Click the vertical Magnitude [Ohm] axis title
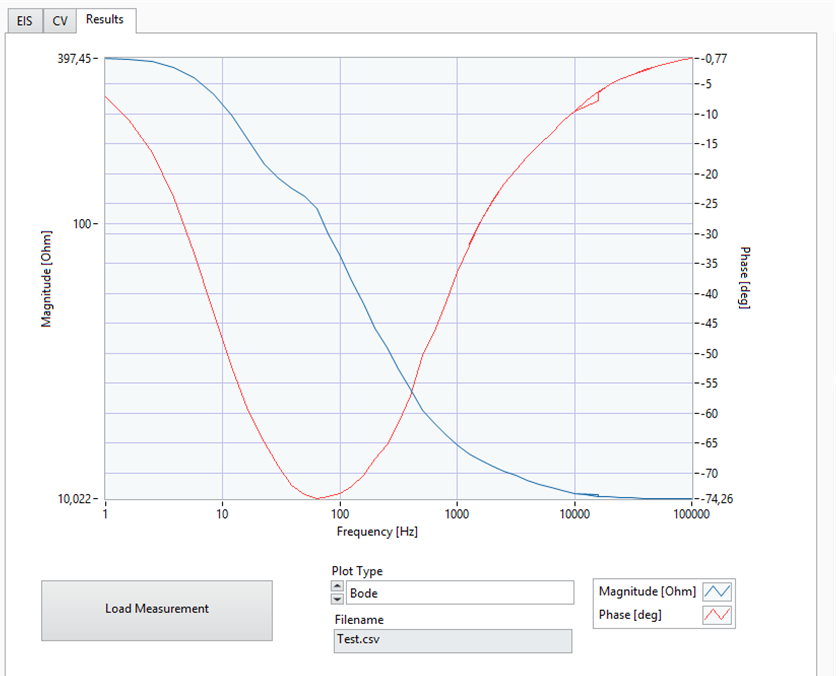The image size is (840, 676). [47, 279]
